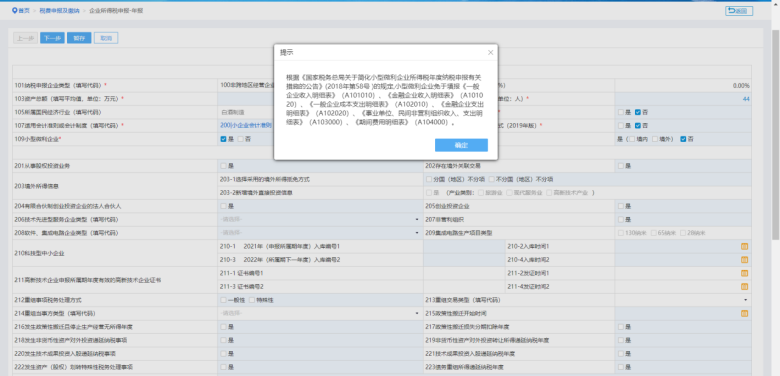Viewport: 780px width, 376px height.
Task: Check the 境内 checkbox
Action: 632,139
